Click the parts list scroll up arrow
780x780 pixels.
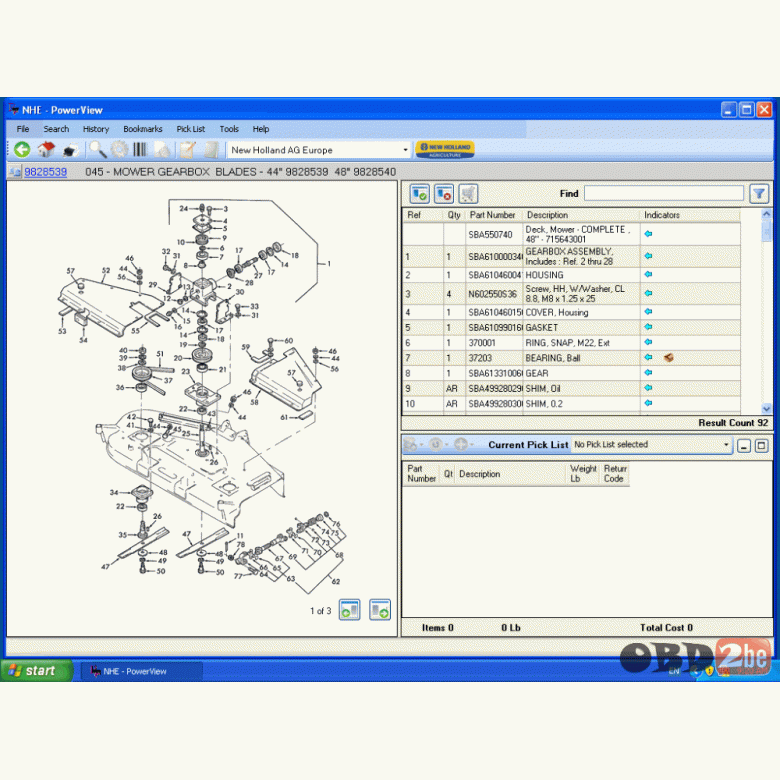(766, 214)
